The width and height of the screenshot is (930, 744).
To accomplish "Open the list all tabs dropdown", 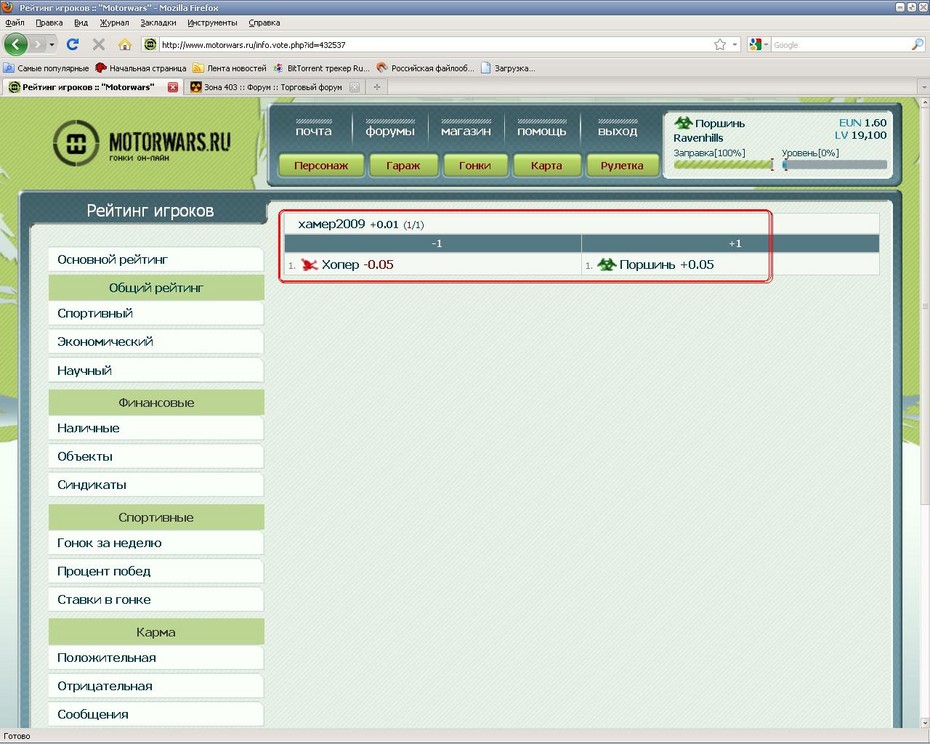I will click(x=923, y=87).
